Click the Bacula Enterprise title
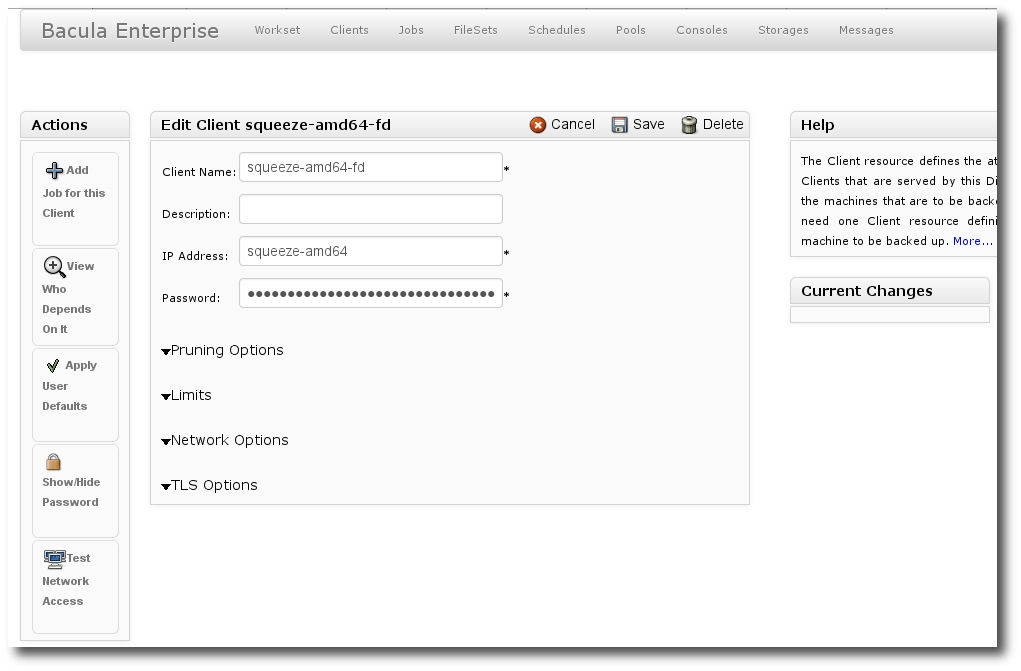Image resolution: width=1021 pixels, height=671 pixels. (x=130, y=31)
